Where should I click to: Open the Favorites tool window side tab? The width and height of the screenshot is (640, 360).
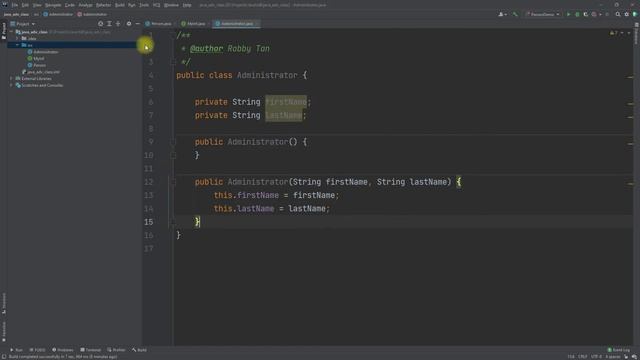tap(4, 331)
